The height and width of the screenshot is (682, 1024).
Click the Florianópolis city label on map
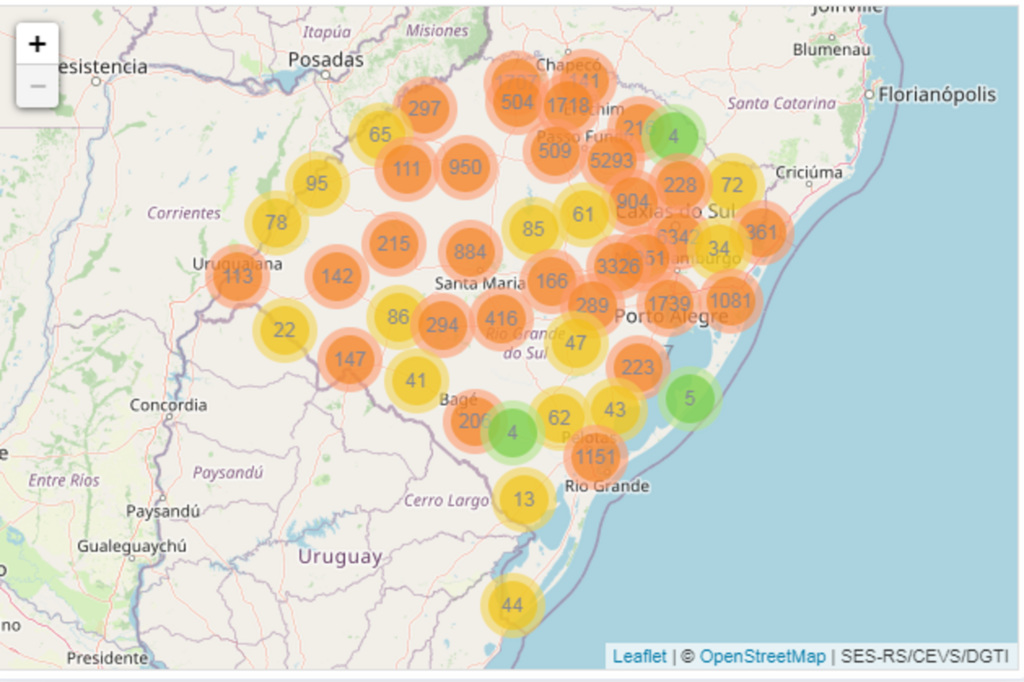(x=937, y=95)
